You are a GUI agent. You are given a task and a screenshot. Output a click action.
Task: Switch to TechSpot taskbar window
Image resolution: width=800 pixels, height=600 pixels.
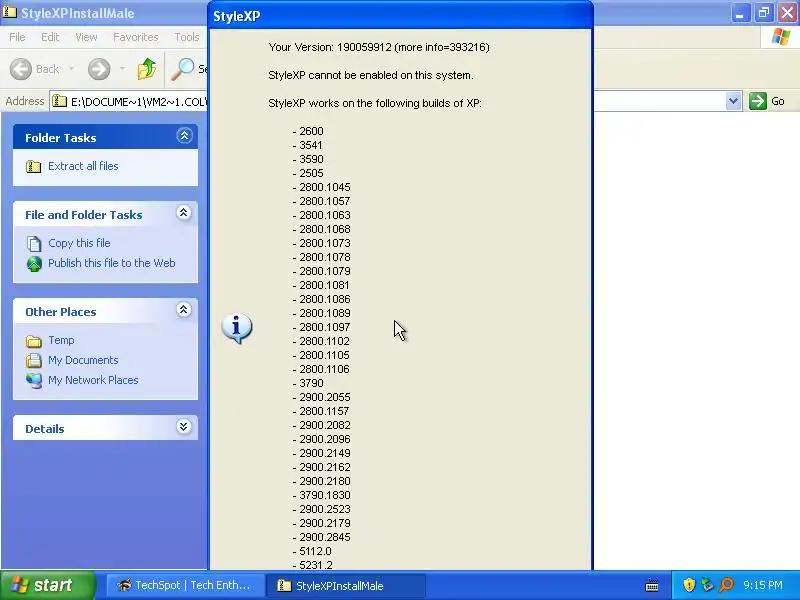[186, 585]
